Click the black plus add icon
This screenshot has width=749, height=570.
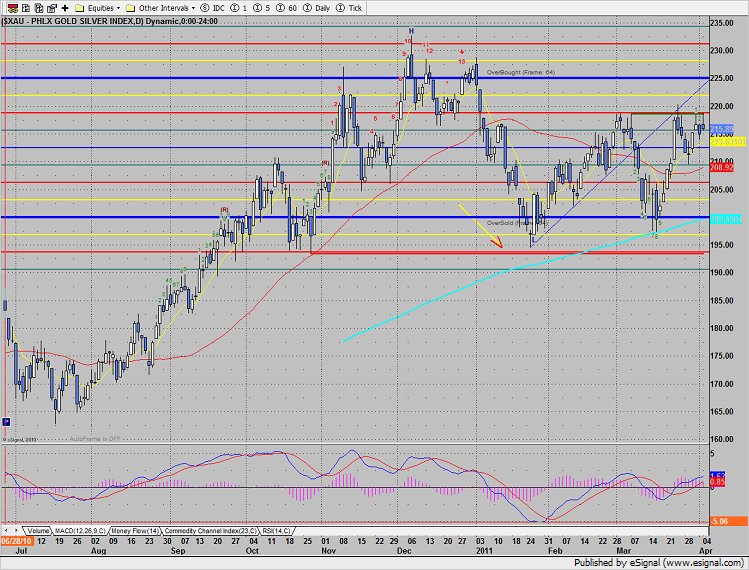(65, 8)
